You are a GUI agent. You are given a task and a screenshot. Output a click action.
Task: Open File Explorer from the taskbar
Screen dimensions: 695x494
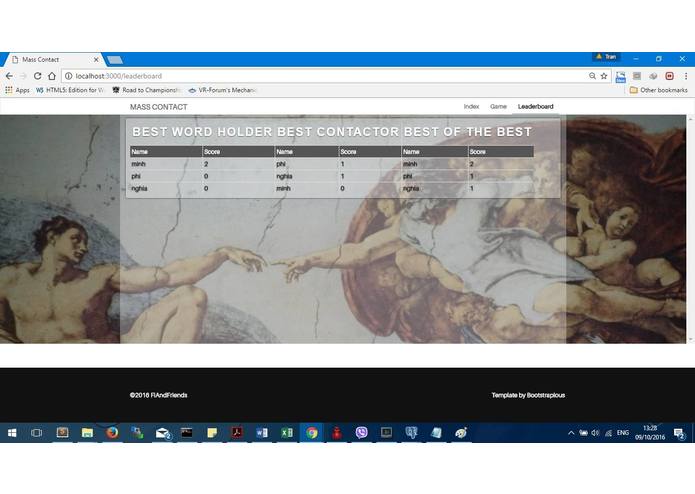87,432
